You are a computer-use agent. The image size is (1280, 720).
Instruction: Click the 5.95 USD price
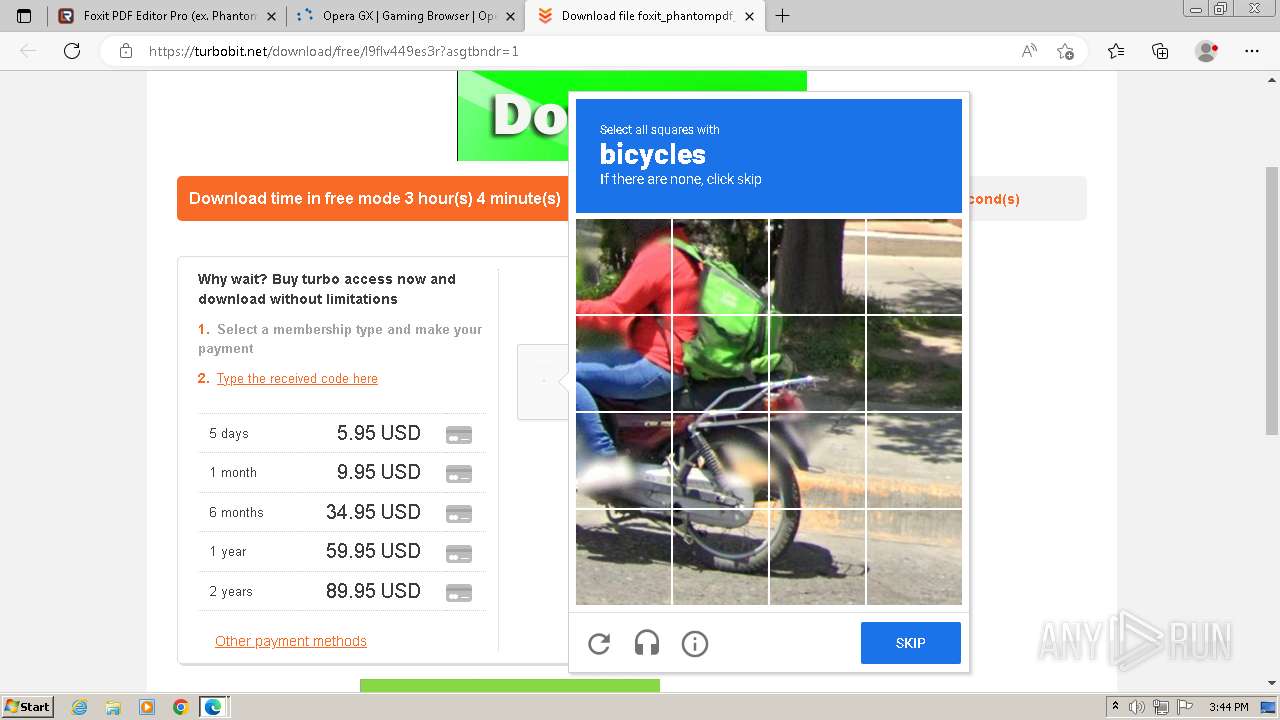click(x=379, y=433)
